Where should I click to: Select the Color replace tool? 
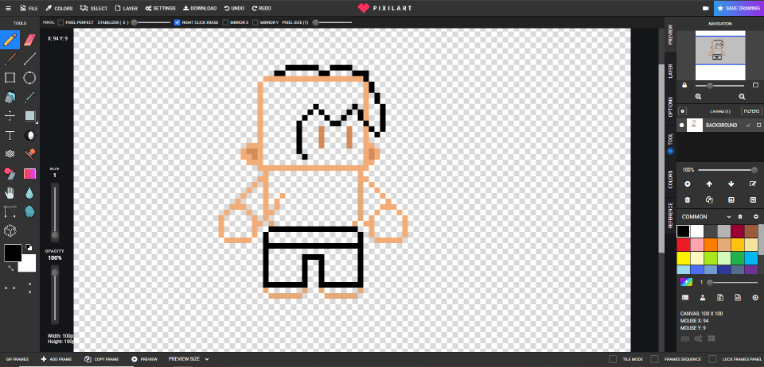(10, 173)
